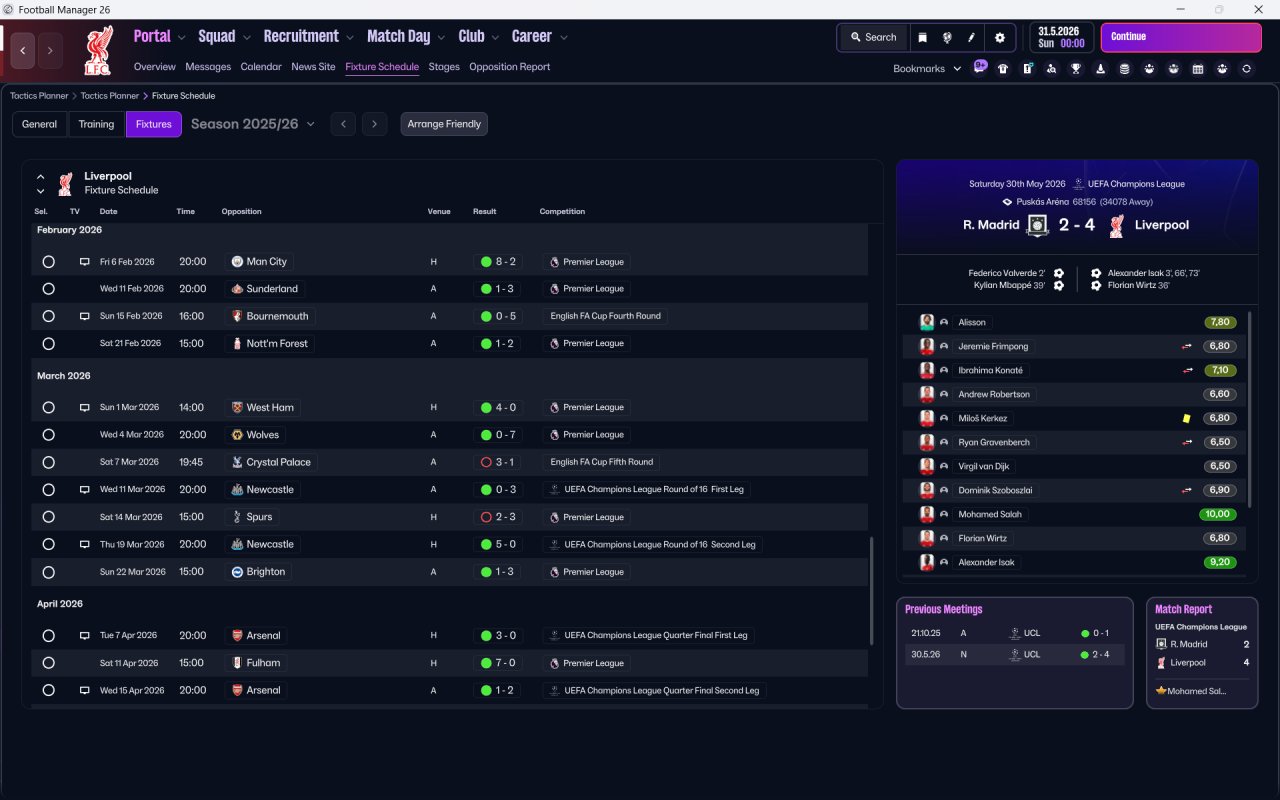
Task: Open the bookmark icon beside Search
Action: click(x=923, y=37)
